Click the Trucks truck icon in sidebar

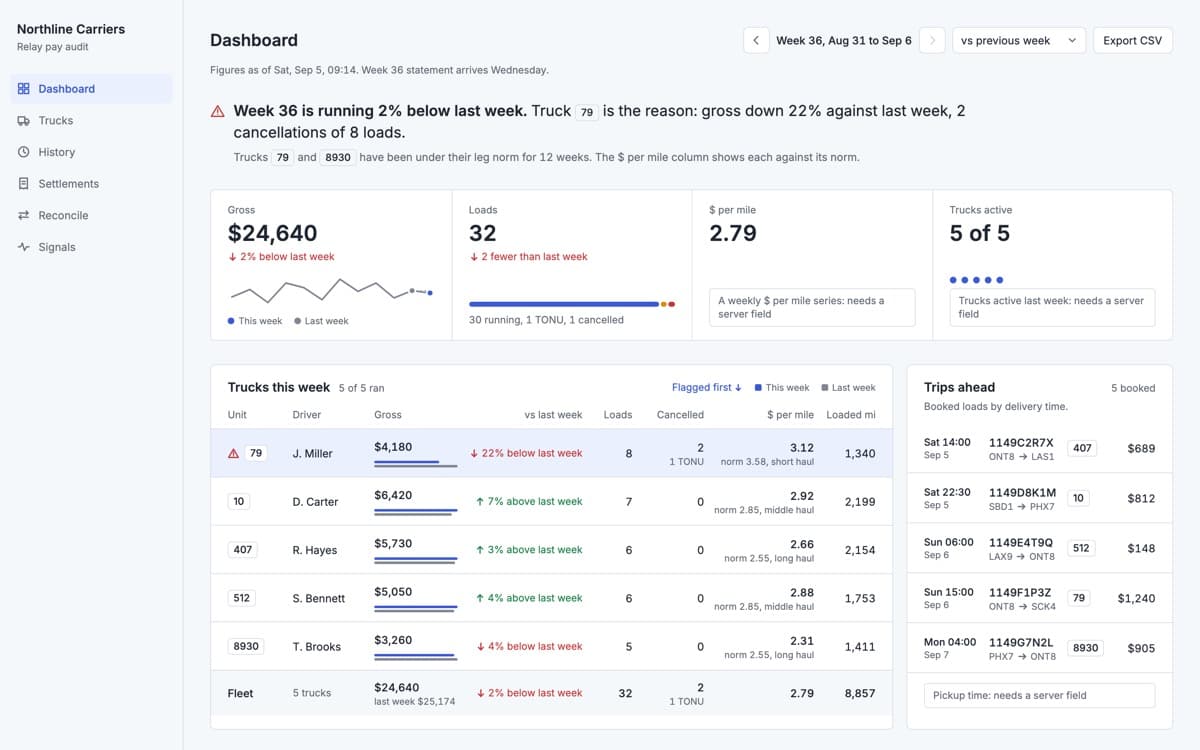coord(24,121)
